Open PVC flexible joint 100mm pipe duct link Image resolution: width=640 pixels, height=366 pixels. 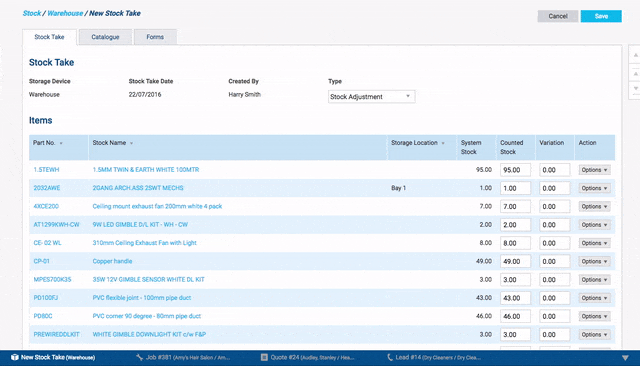pyautogui.click(x=142, y=298)
